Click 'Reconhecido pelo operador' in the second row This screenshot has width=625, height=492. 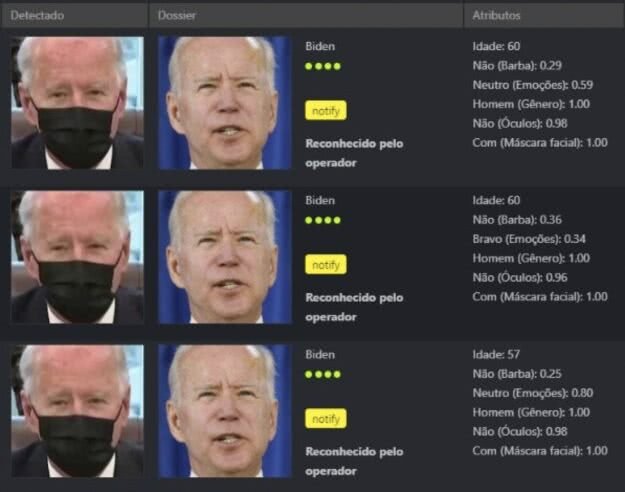tap(354, 307)
